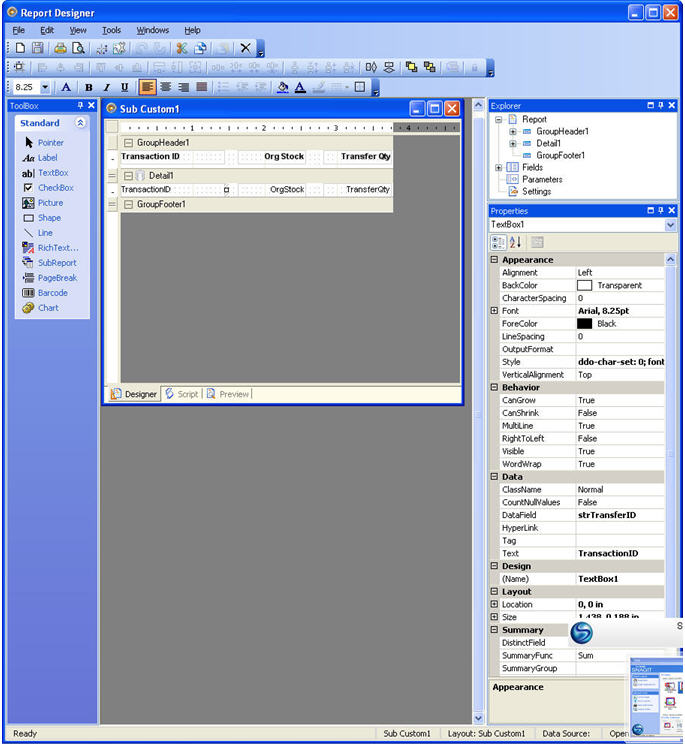The image size is (685, 746).
Task: Toggle Underline formatting button
Action: tap(125, 88)
